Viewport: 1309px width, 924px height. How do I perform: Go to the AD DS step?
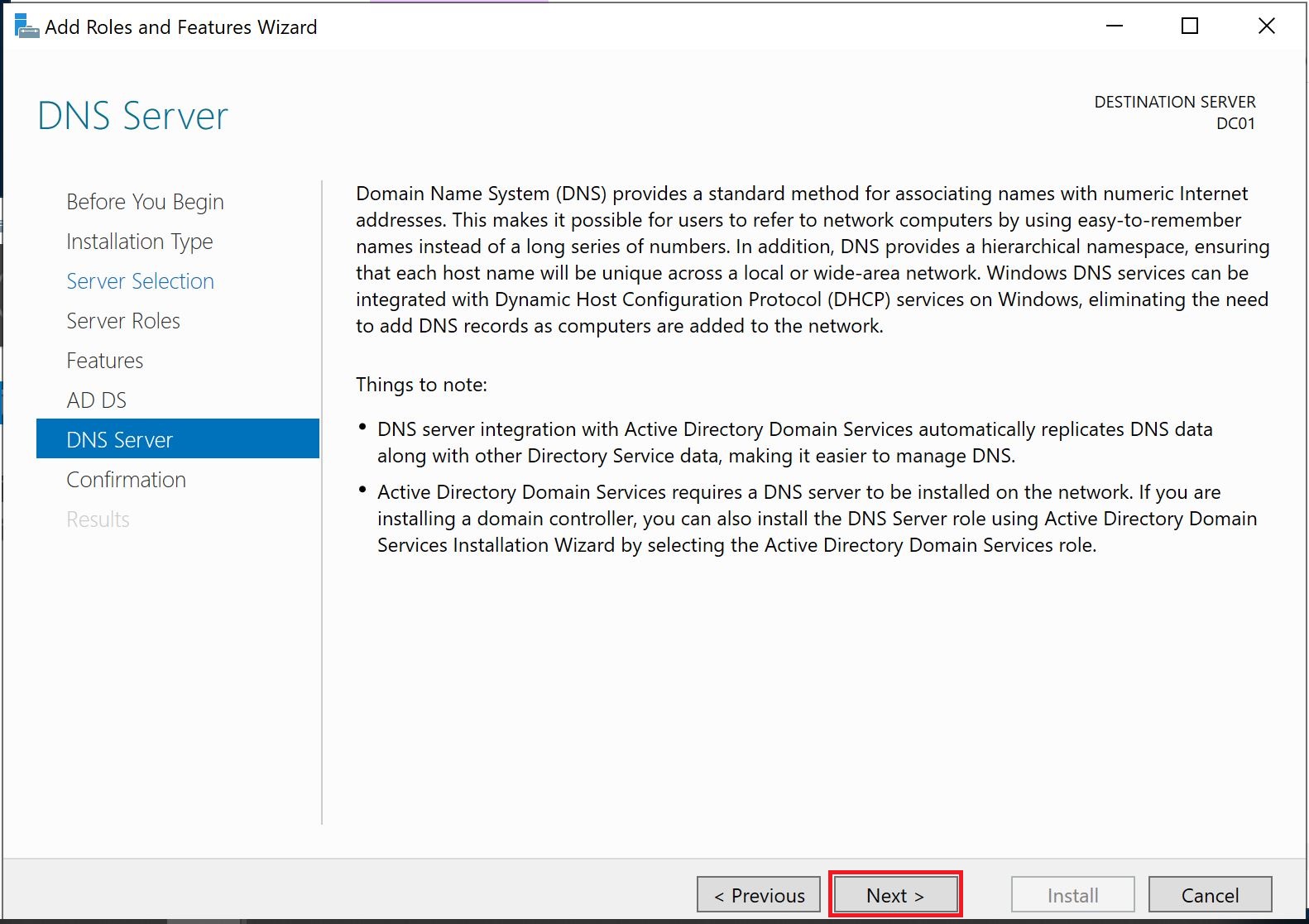pyautogui.click(x=97, y=400)
